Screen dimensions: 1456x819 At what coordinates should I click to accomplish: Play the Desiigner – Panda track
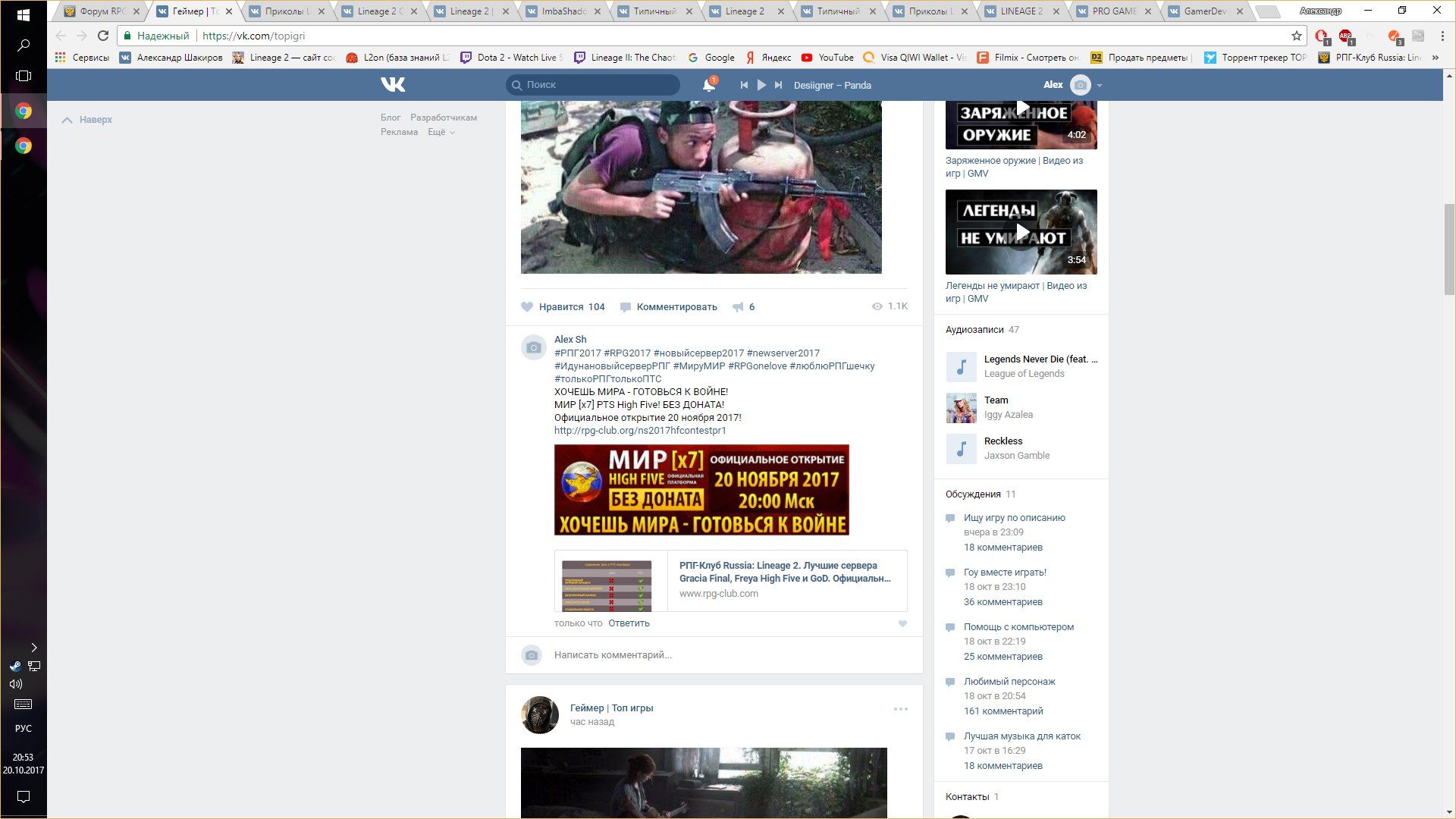pyautogui.click(x=761, y=85)
